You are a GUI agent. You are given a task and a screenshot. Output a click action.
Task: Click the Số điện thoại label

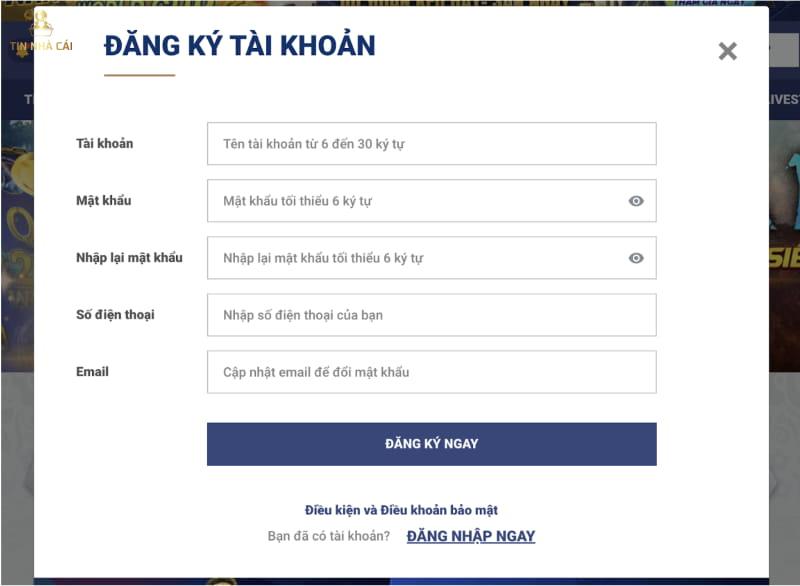coord(115,314)
